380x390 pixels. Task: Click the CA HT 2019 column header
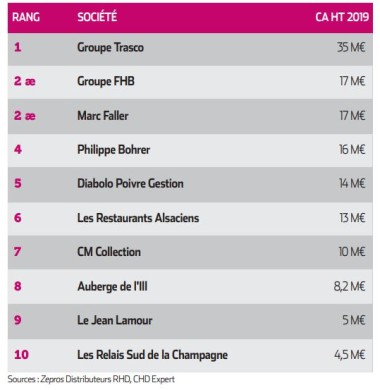point(342,17)
